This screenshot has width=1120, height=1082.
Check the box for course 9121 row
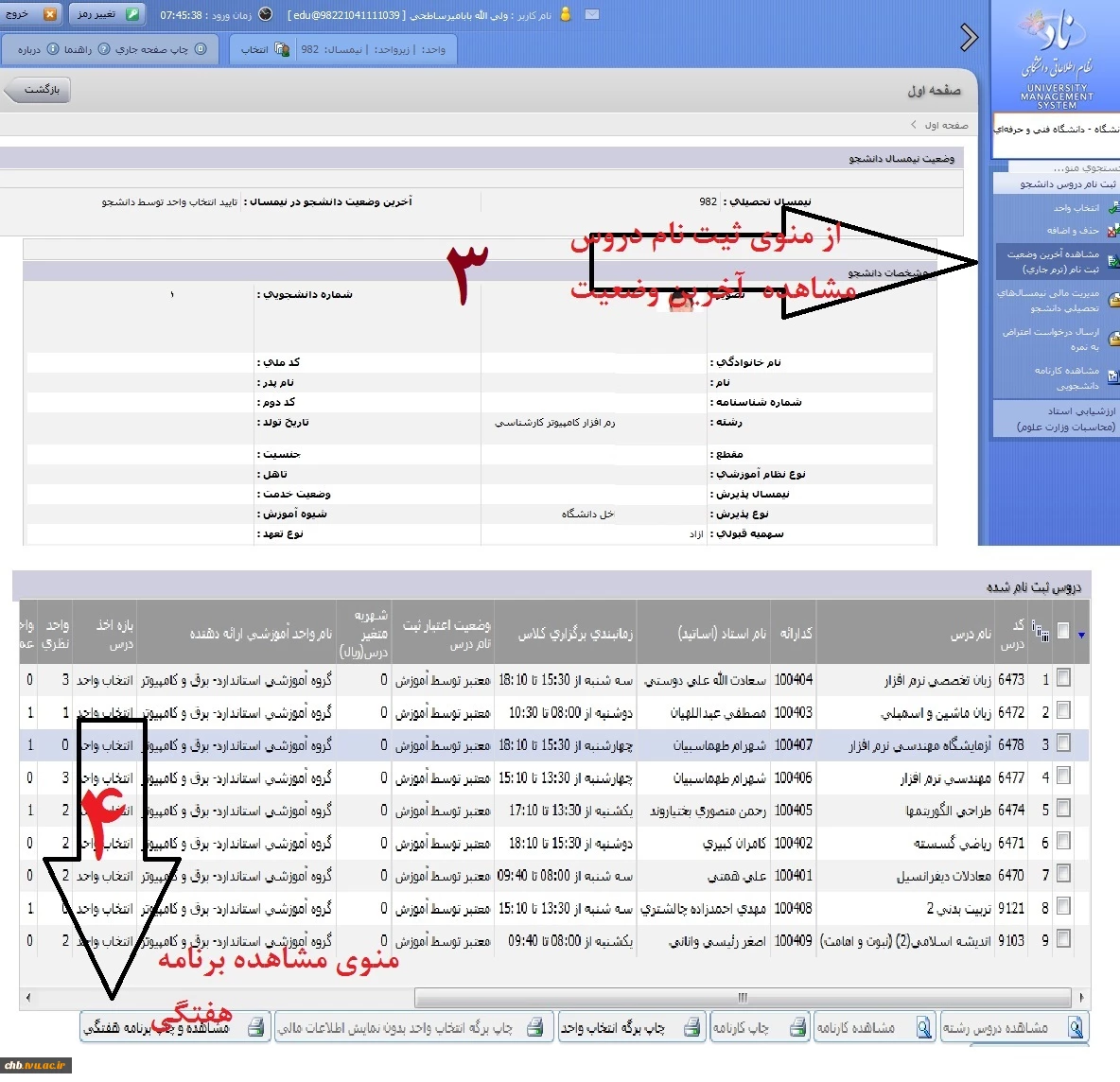[1063, 906]
